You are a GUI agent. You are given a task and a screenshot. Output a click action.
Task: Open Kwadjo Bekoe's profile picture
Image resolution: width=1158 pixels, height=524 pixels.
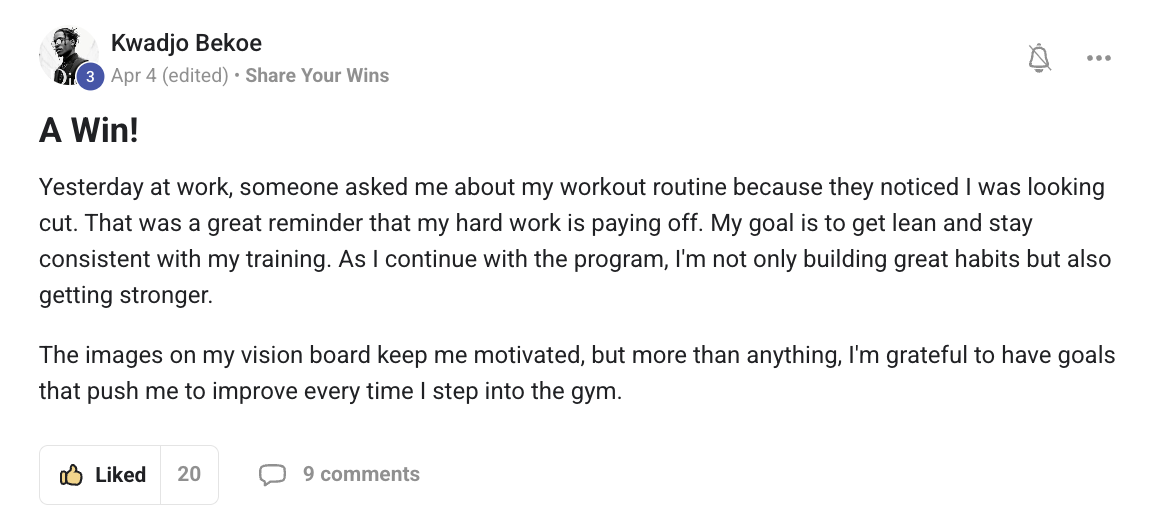(x=66, y=54)
